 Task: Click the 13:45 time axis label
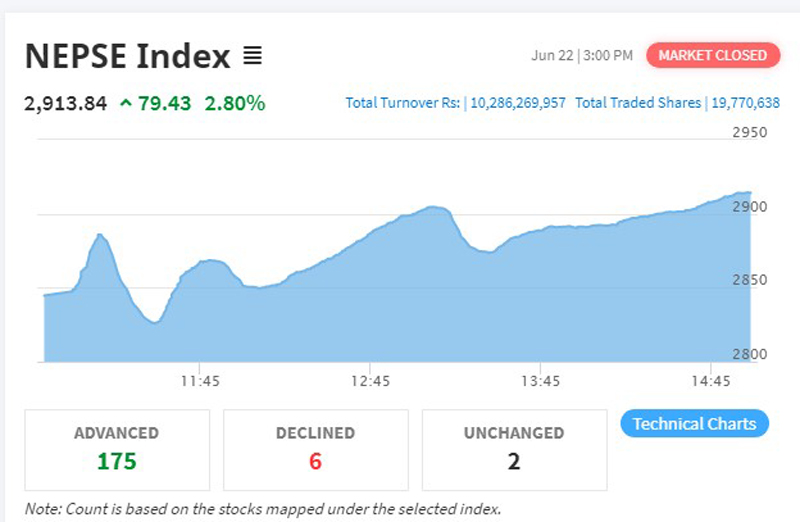pos(540,381)
